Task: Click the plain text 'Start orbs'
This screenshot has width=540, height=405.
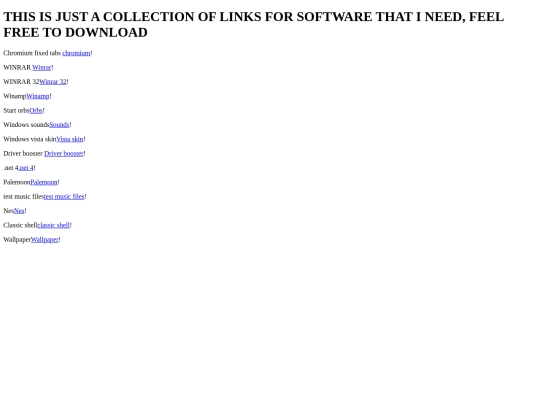Action: (17, 111)
